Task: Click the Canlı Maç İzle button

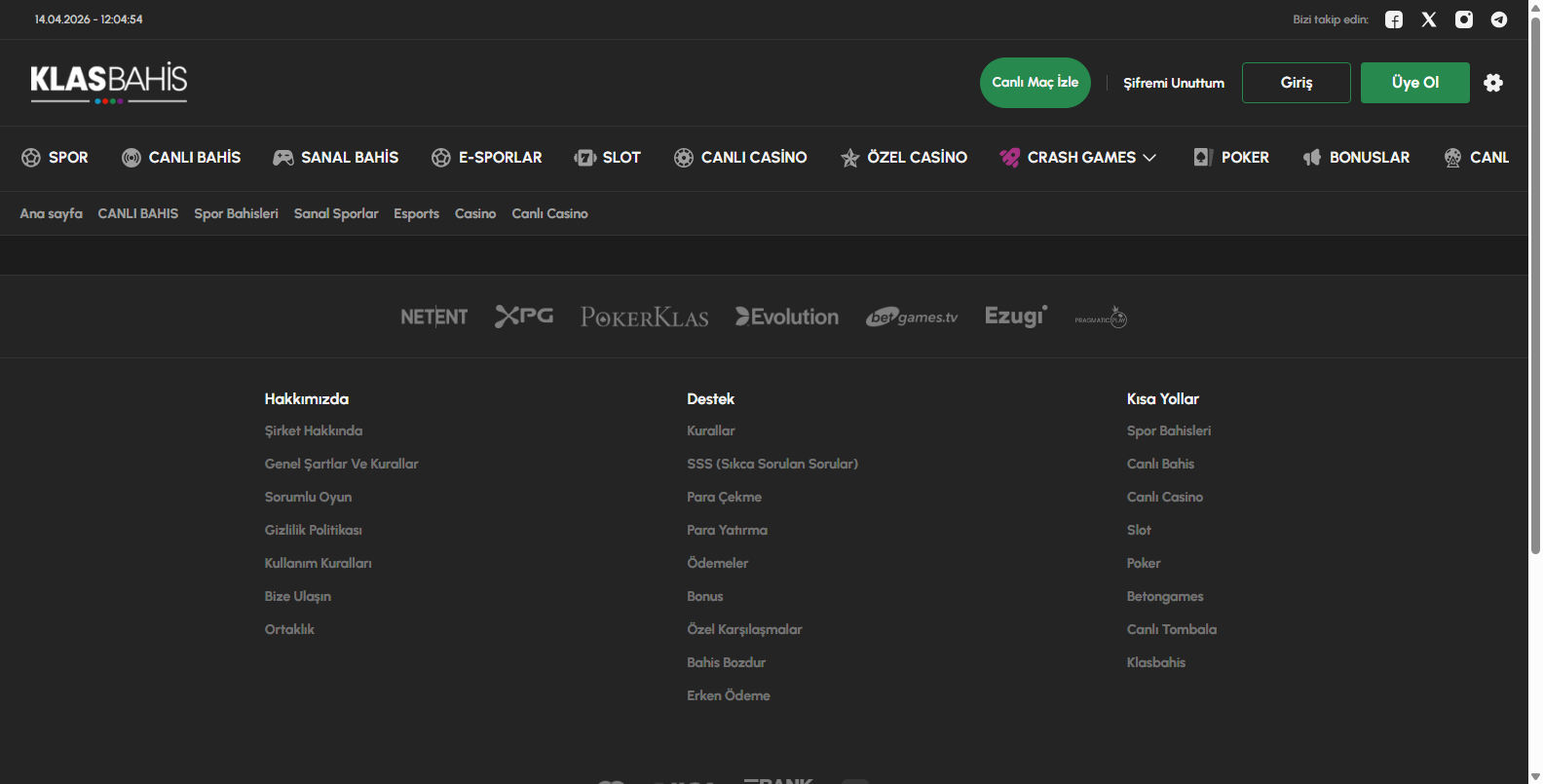Action: (x=1035, y=83)
